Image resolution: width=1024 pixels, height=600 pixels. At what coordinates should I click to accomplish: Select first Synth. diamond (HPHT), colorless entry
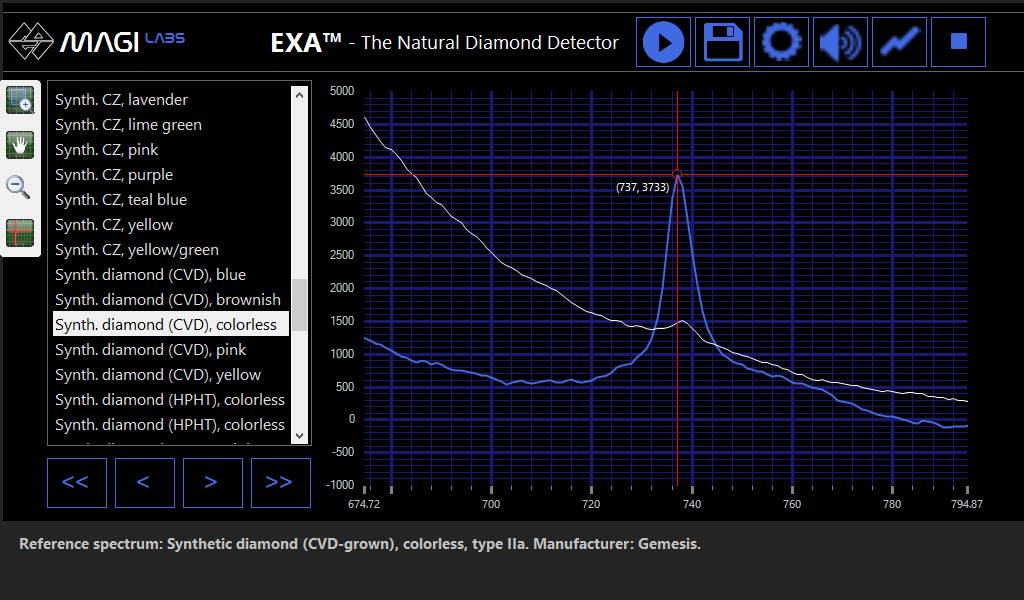[x=170, y=400]
